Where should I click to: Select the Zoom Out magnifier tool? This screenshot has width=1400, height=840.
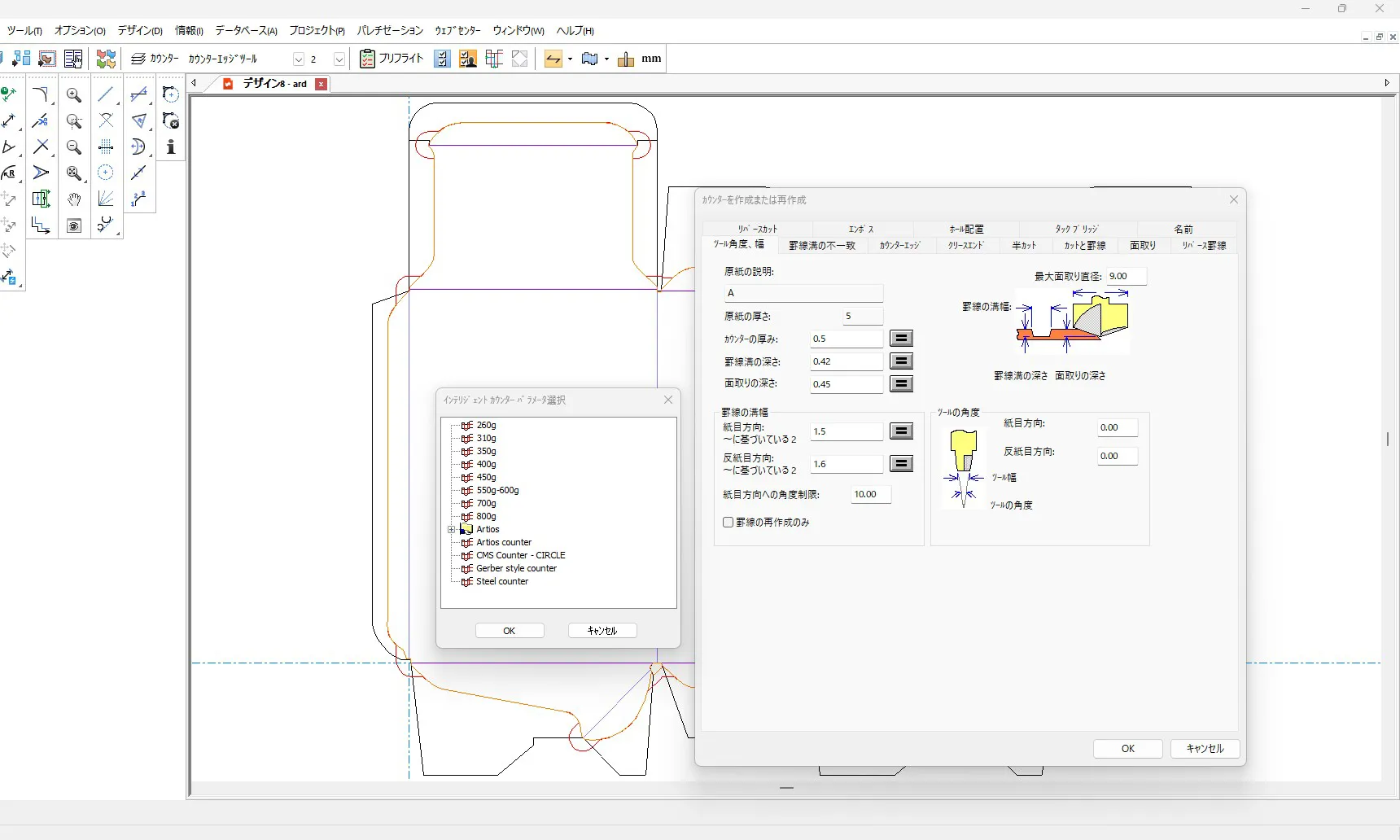(73, 147)
